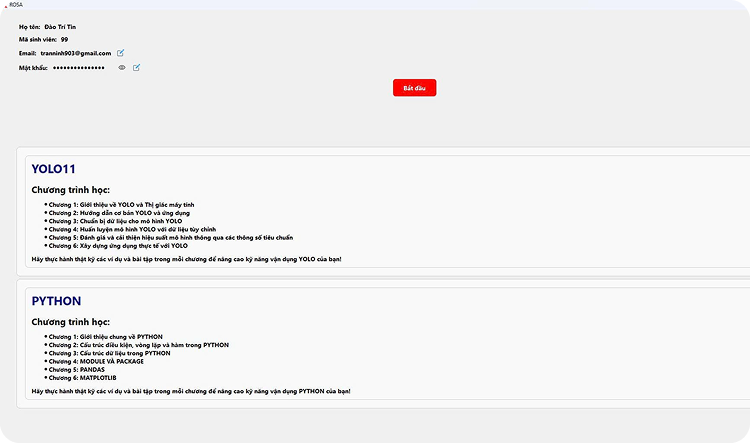The width and height of the screenshot is (750, 443).
Task: Click the edit icon next to password
Action: pos(136,67)
